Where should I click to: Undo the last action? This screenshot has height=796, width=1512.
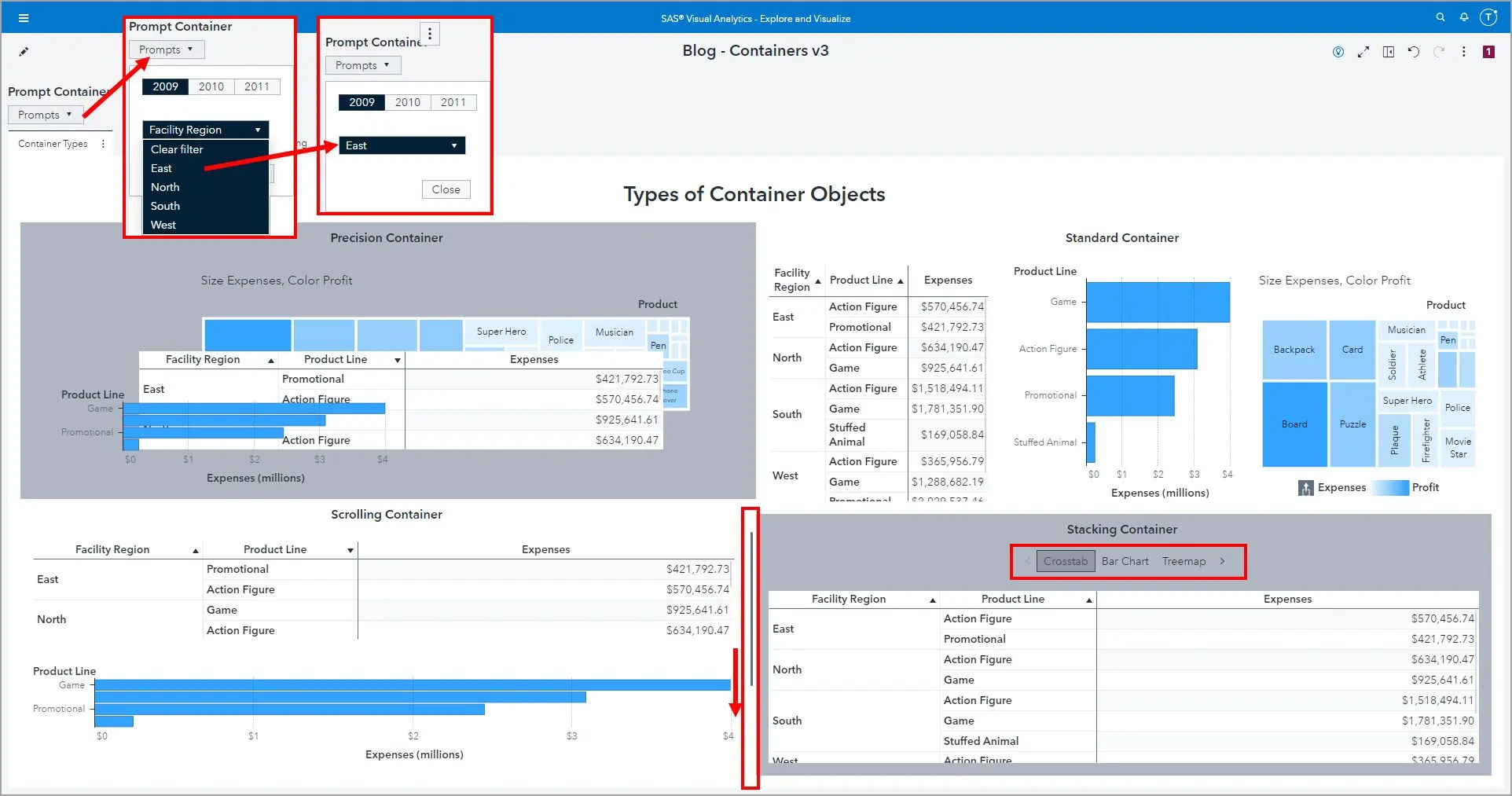pos(1413,52)
